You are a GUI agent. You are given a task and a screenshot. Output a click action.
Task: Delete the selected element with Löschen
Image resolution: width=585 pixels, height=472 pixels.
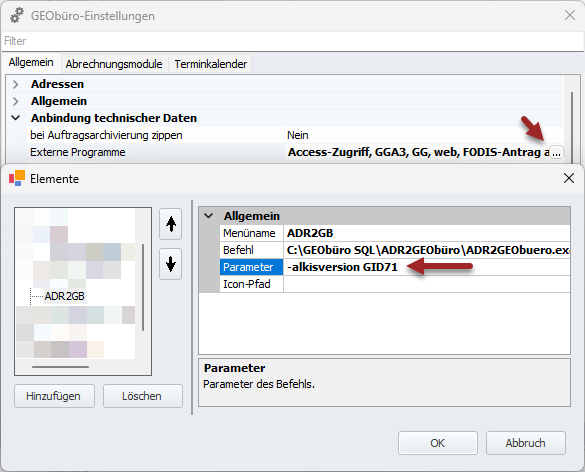[x=142, y=396]
